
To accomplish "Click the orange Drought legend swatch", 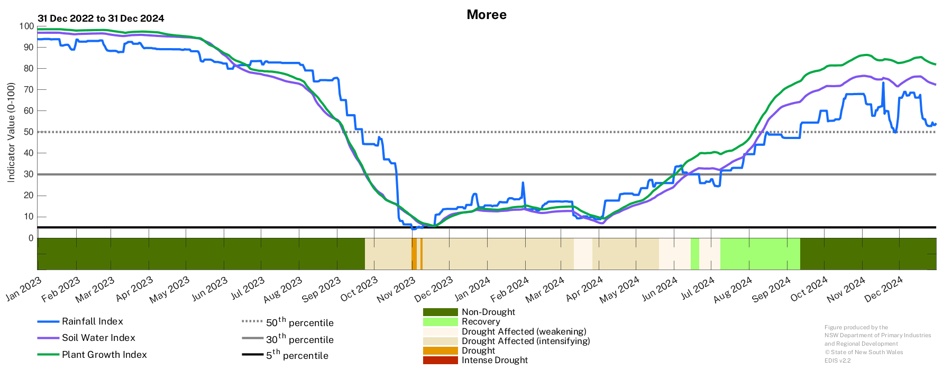I will point(440,351).
